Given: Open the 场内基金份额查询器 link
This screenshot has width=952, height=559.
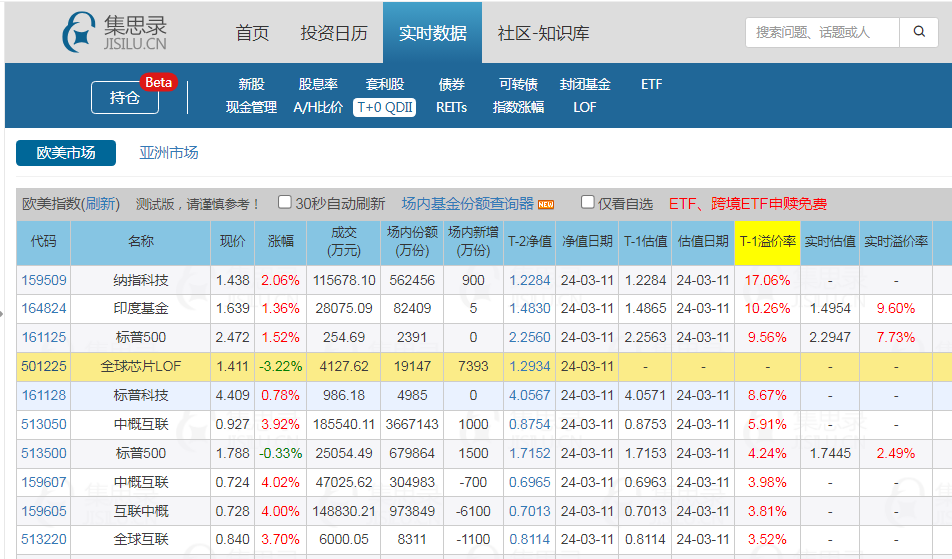Looking at the screenshot, I should [467, 204].
